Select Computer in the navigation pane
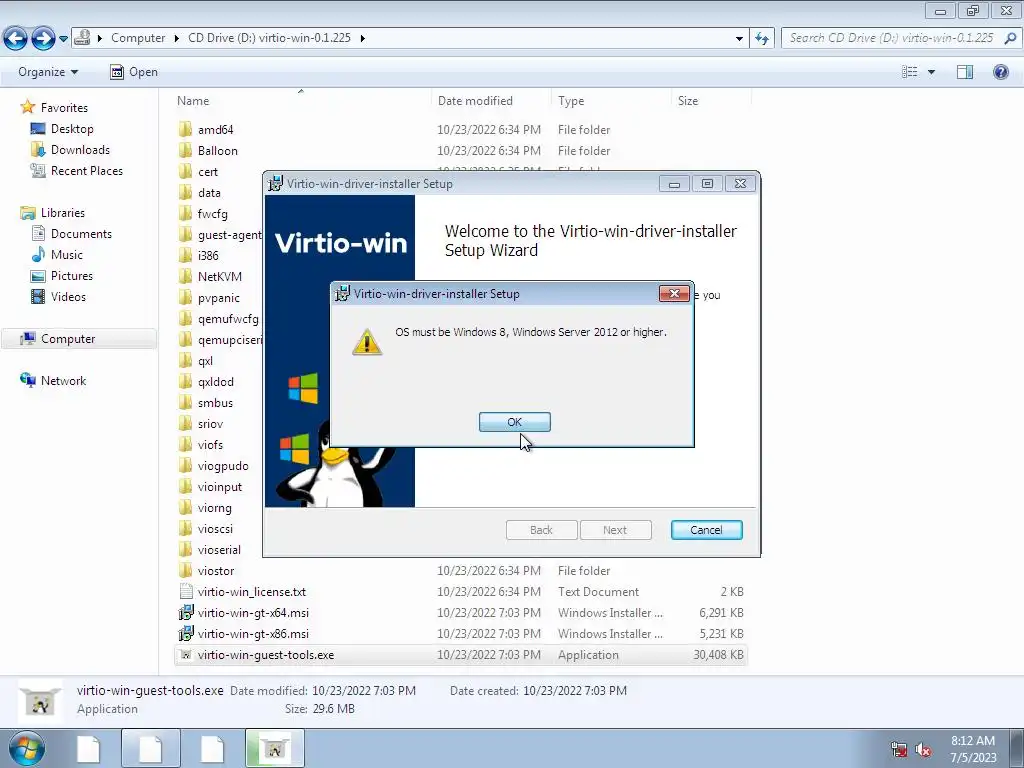Viewport: 1024px width, 768px height. click(68, 339)
